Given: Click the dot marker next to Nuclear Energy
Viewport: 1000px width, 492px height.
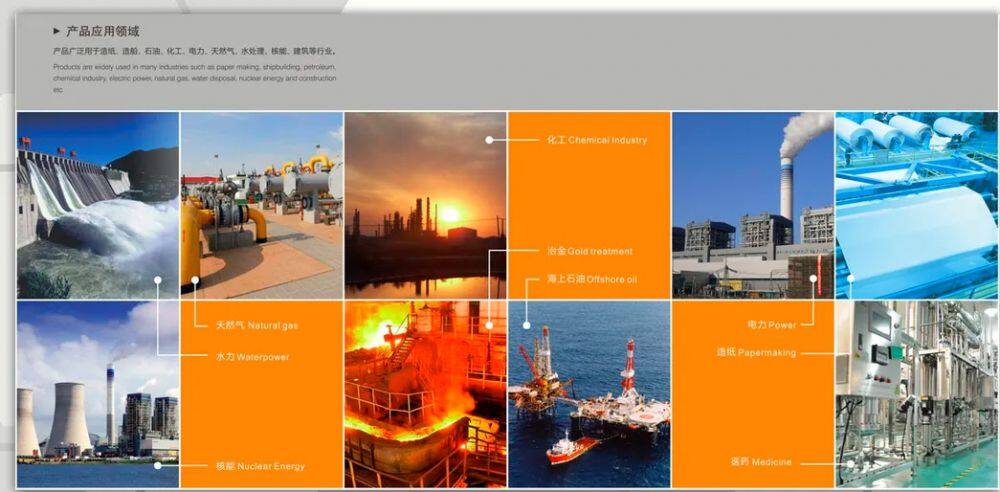Looking at the screenshot, I should pos(157,465).
